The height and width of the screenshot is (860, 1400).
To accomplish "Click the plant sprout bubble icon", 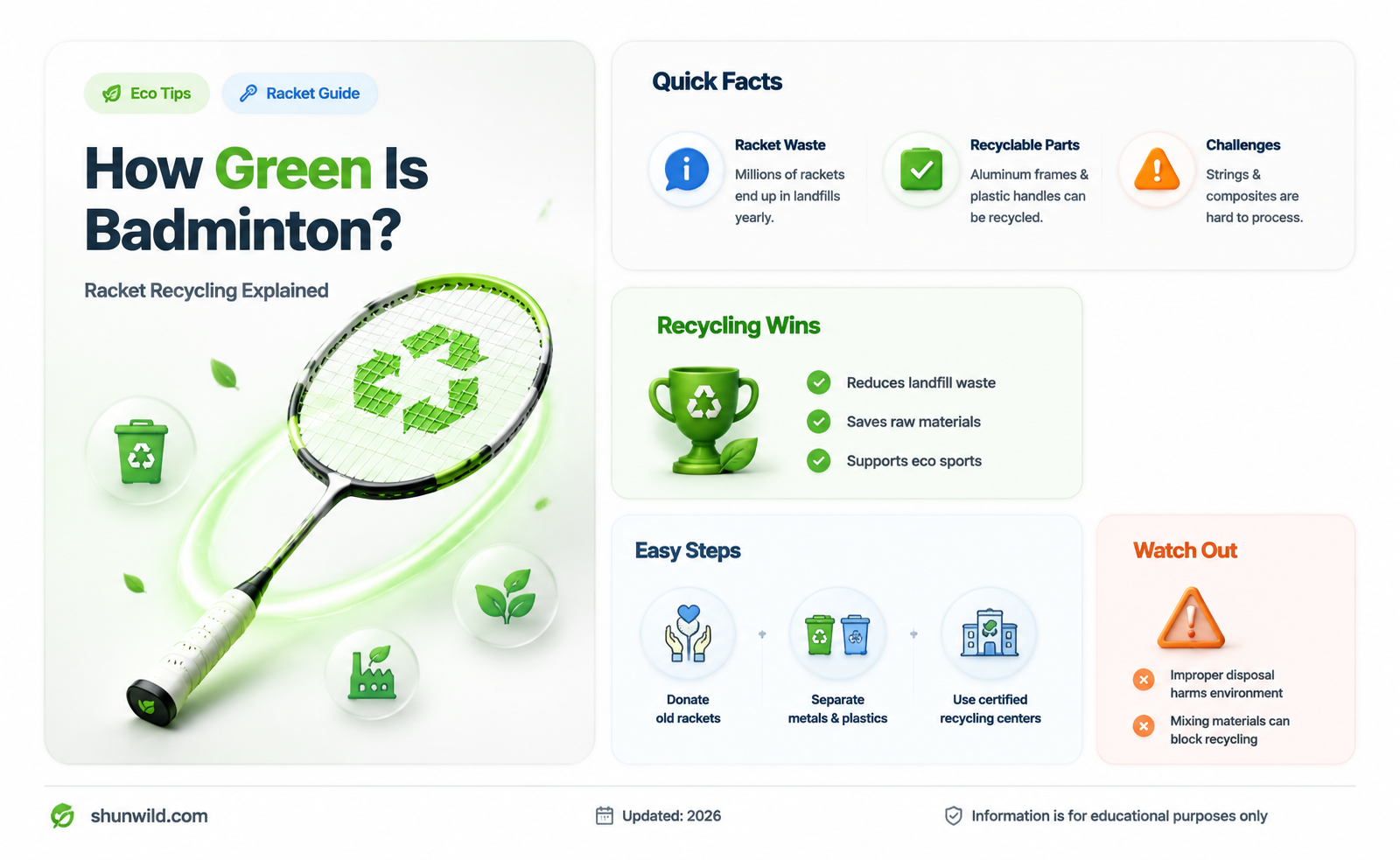I will [x=506, y=596].
